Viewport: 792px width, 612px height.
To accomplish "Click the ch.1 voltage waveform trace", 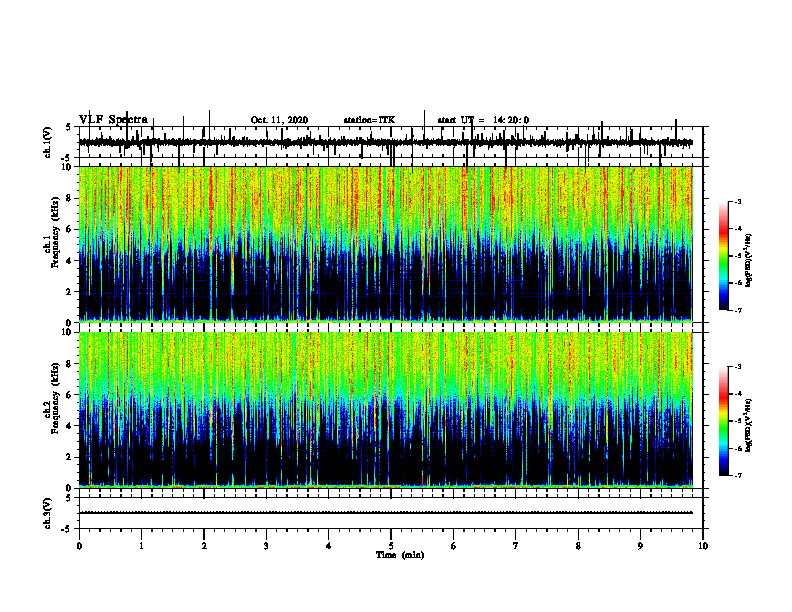I will (385, 143).
